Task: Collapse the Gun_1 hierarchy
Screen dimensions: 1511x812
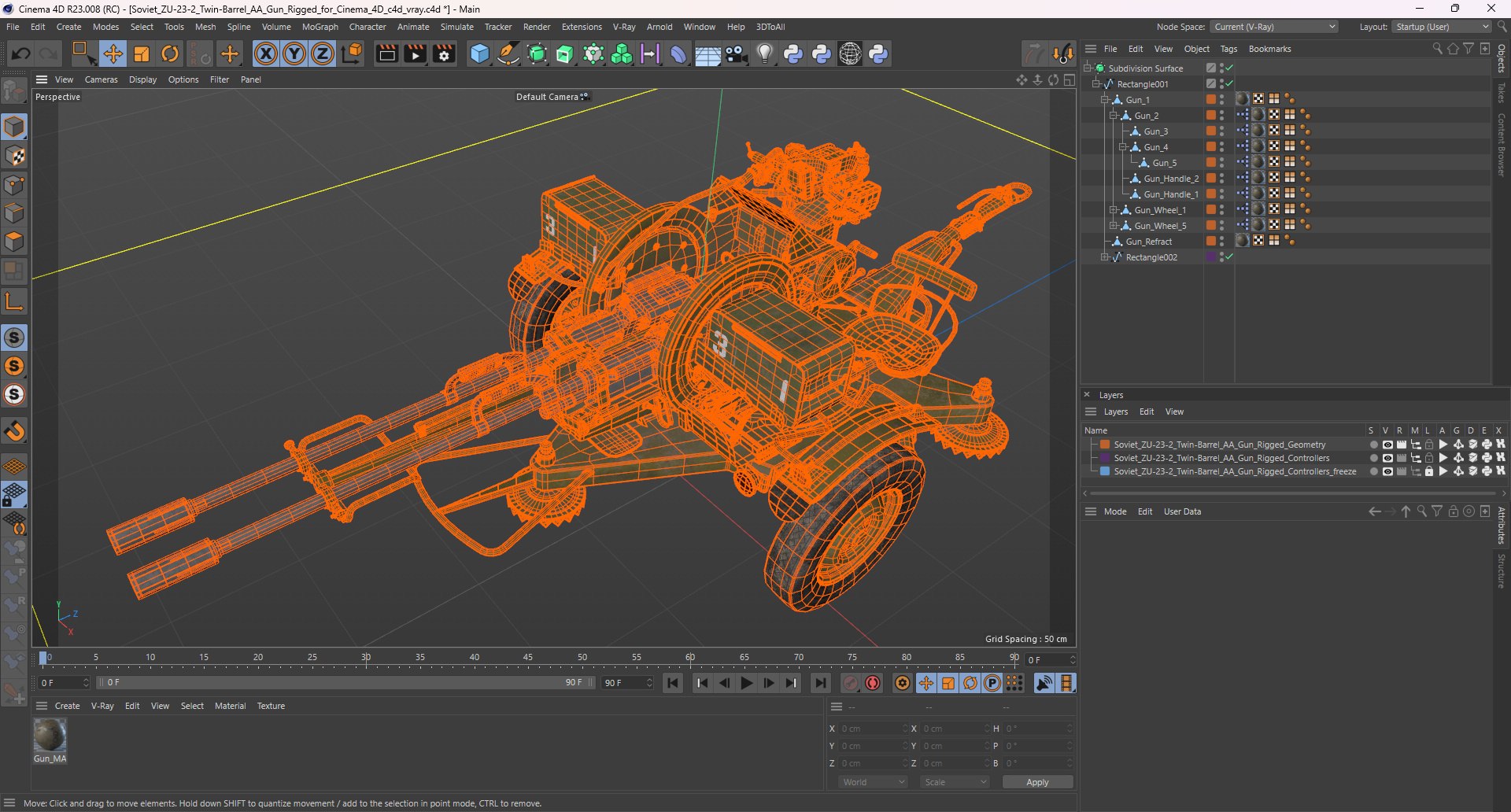Action: click(1105, 100)
